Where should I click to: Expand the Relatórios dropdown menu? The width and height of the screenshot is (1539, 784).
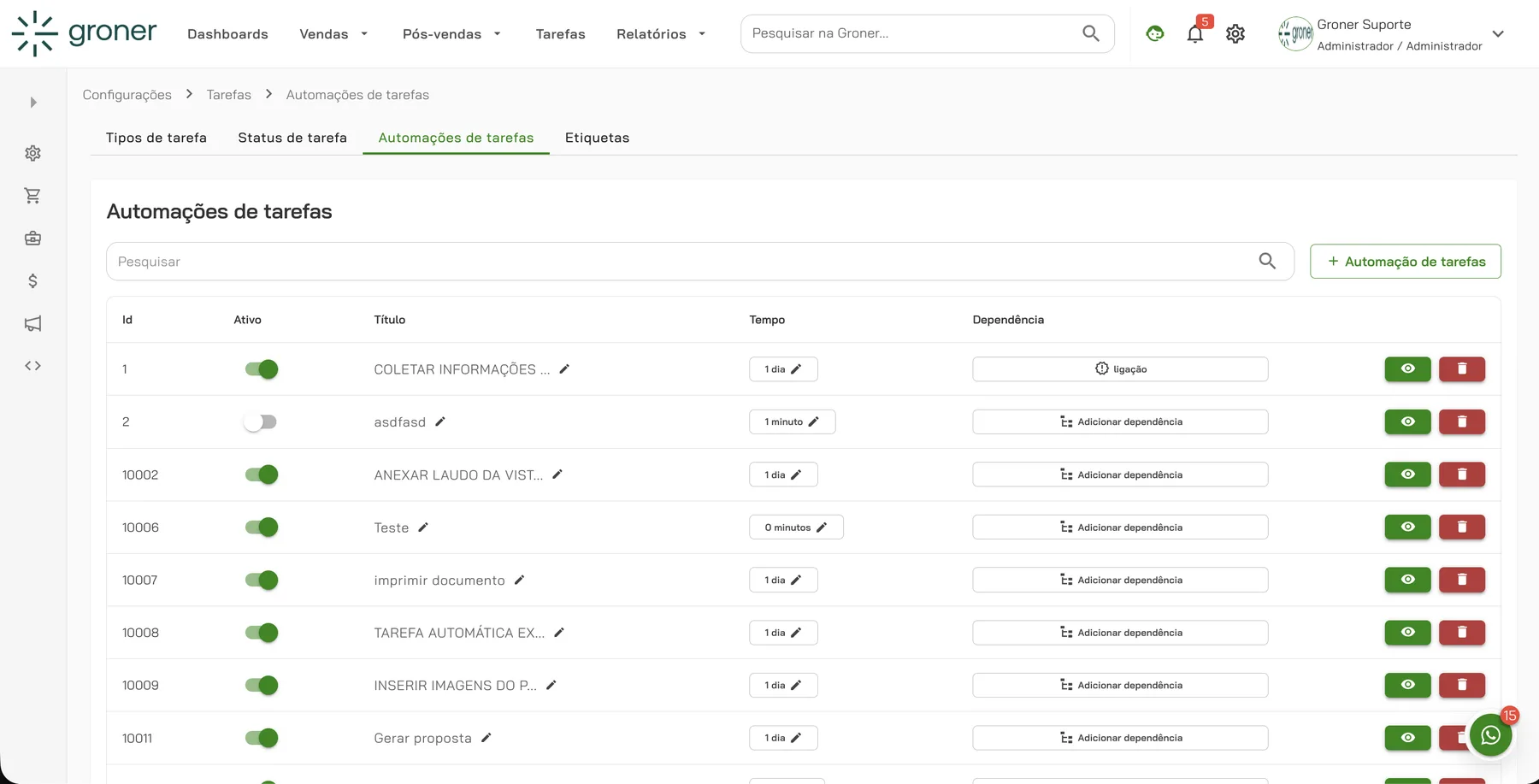662,34
